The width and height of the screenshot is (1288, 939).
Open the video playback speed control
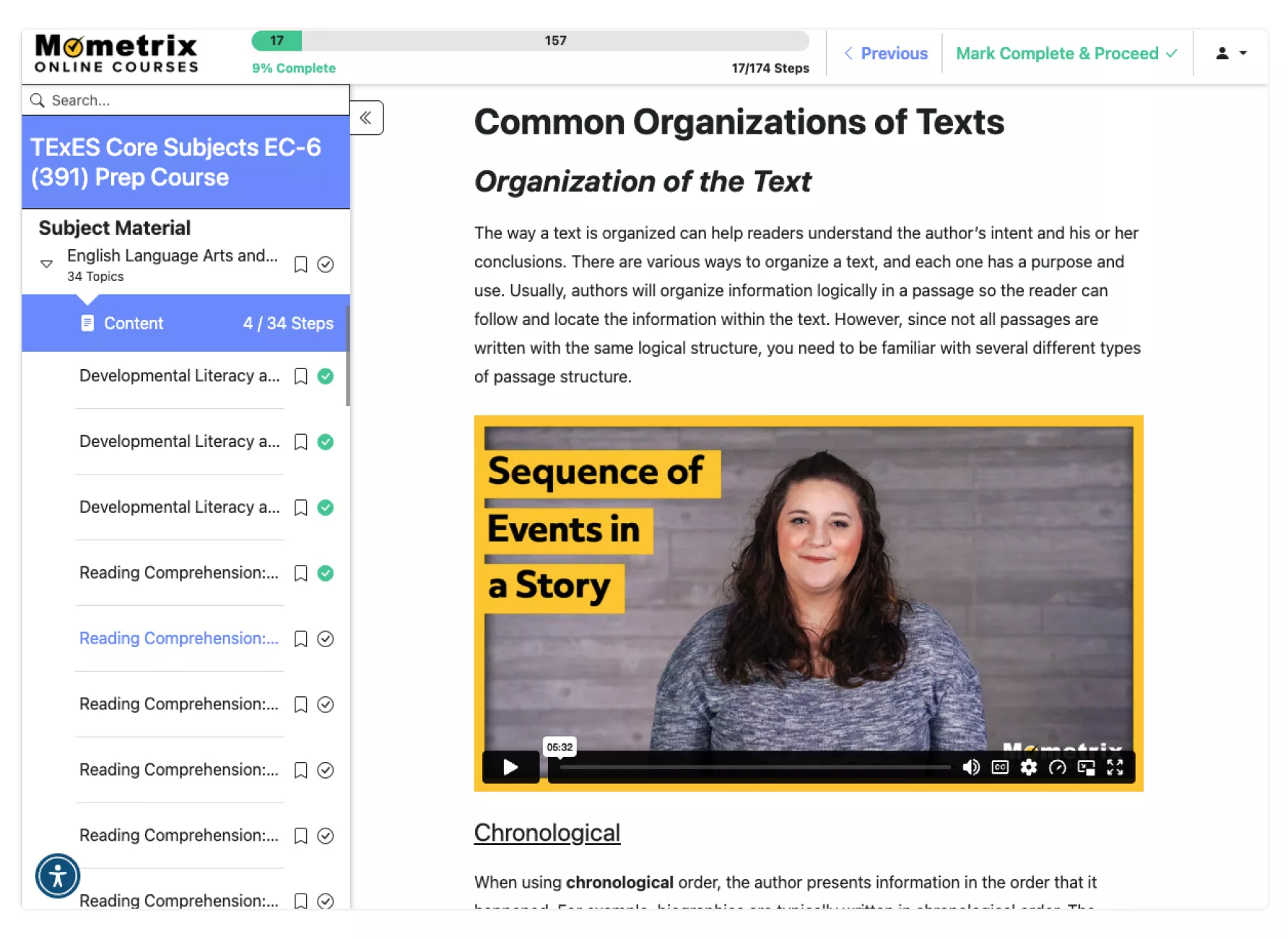point(1058,767)
